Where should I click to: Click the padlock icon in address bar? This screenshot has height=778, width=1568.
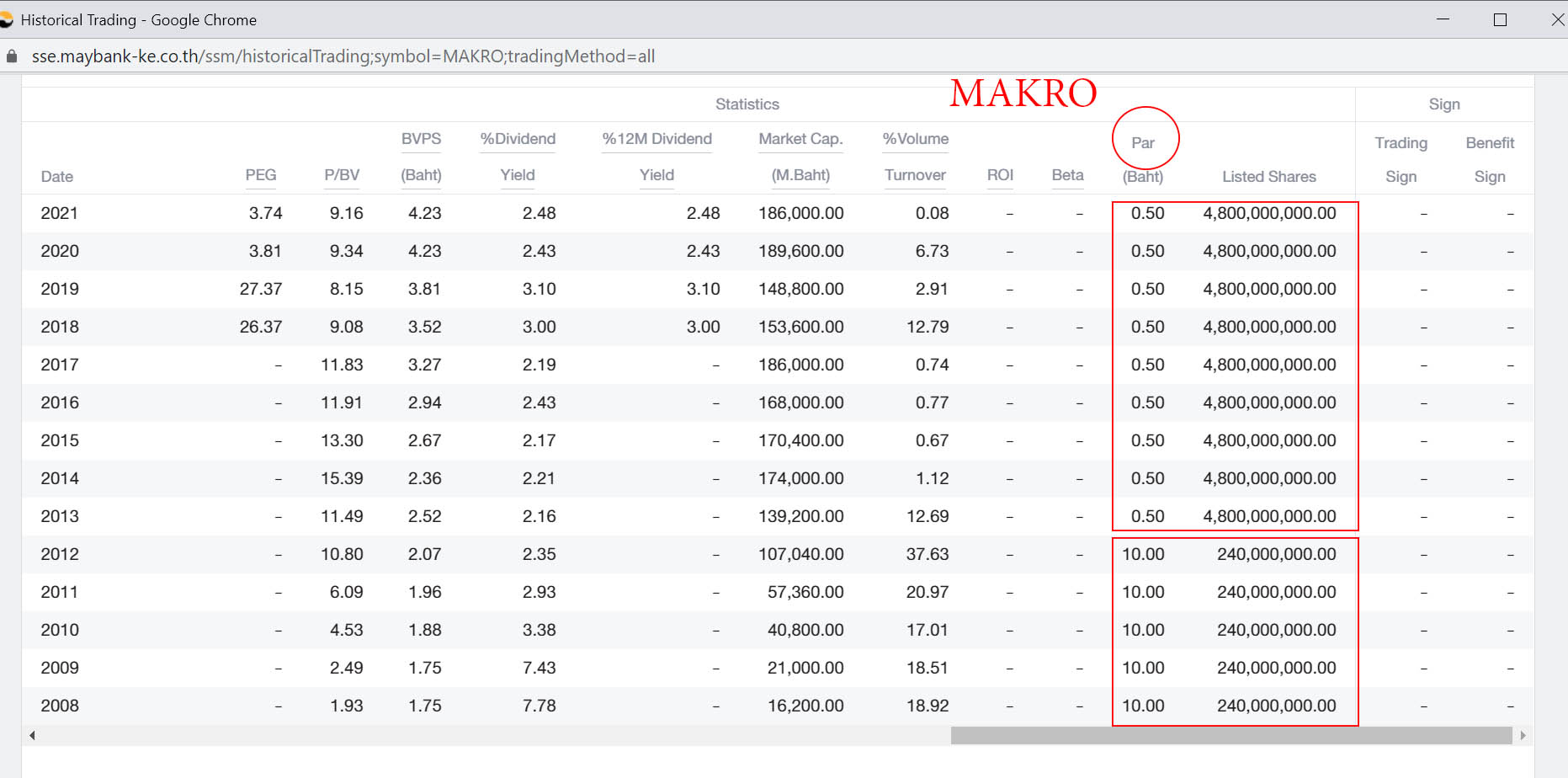12,56
